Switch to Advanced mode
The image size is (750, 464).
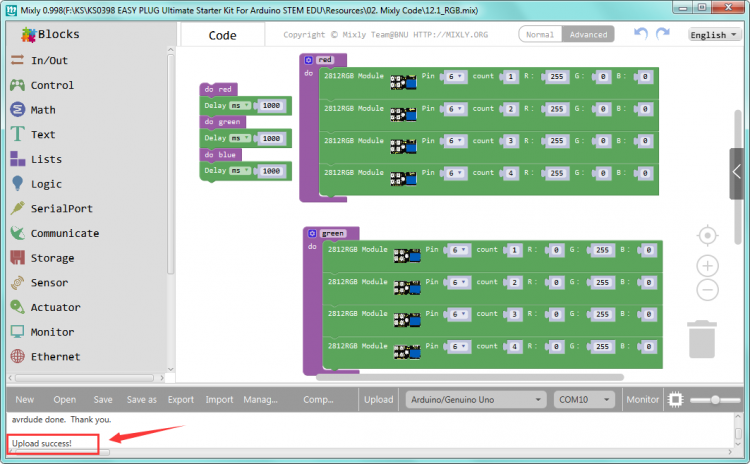pos(587,34)
